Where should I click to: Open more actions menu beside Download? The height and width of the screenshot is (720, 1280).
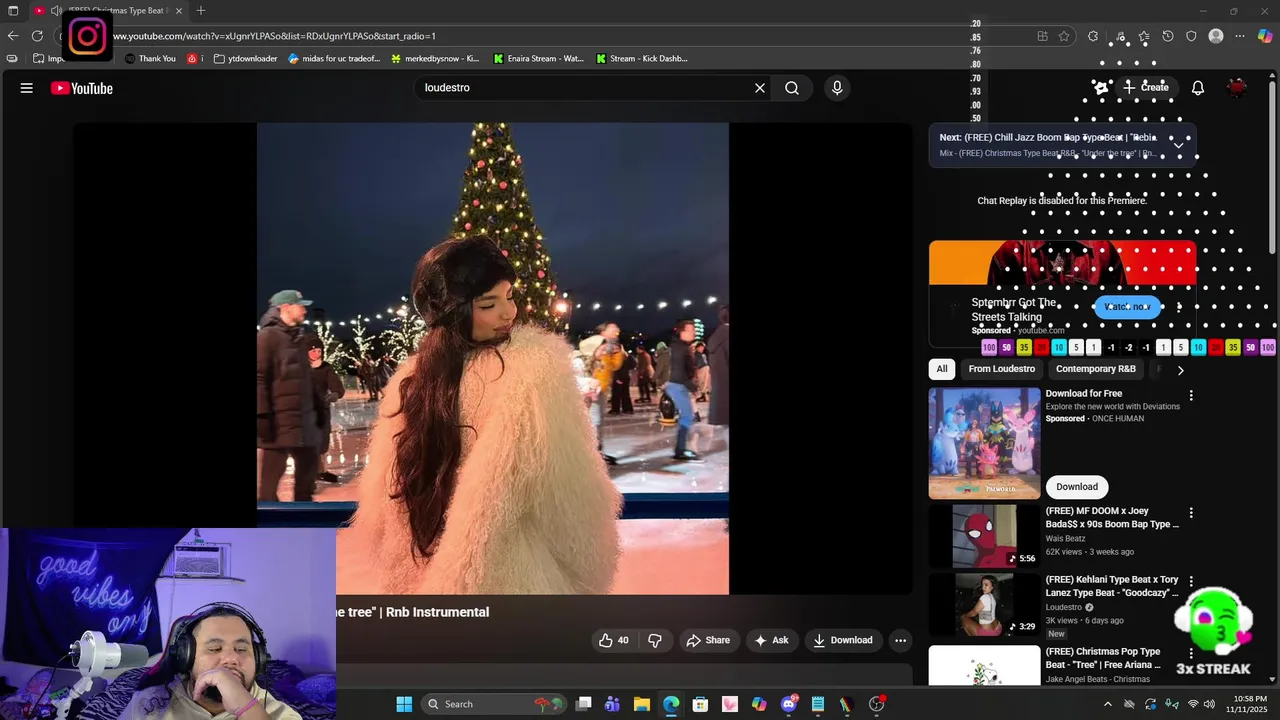pyautogui.click(x=900, y=640)
